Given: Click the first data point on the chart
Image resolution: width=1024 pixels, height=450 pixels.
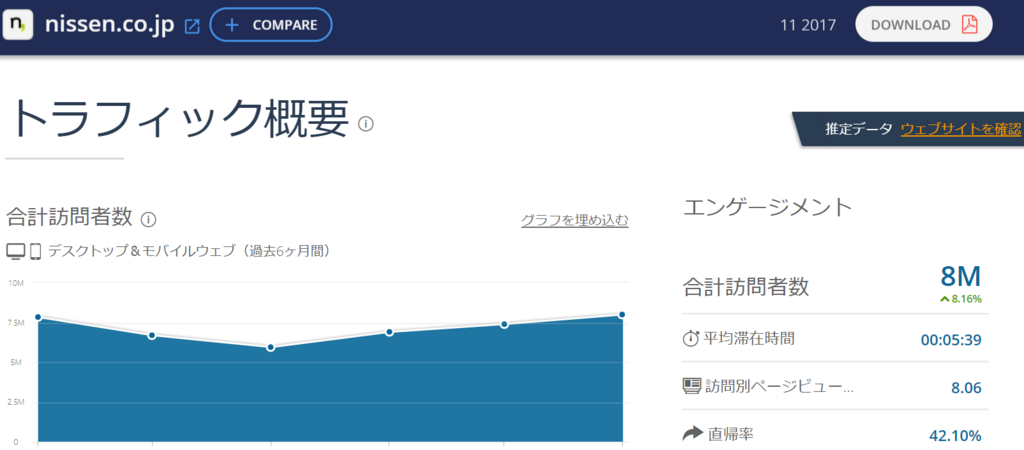Looking at the screenshot, I should point(39,317).
